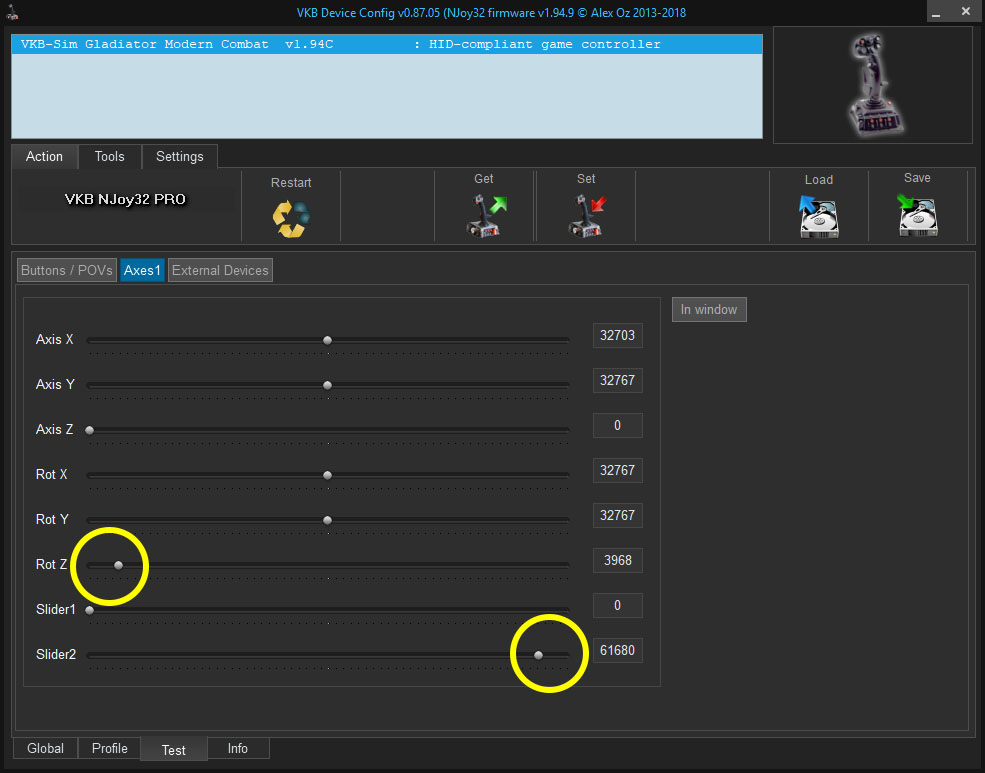Open the External Devices tab
The image size is (985, 773).
220,270
